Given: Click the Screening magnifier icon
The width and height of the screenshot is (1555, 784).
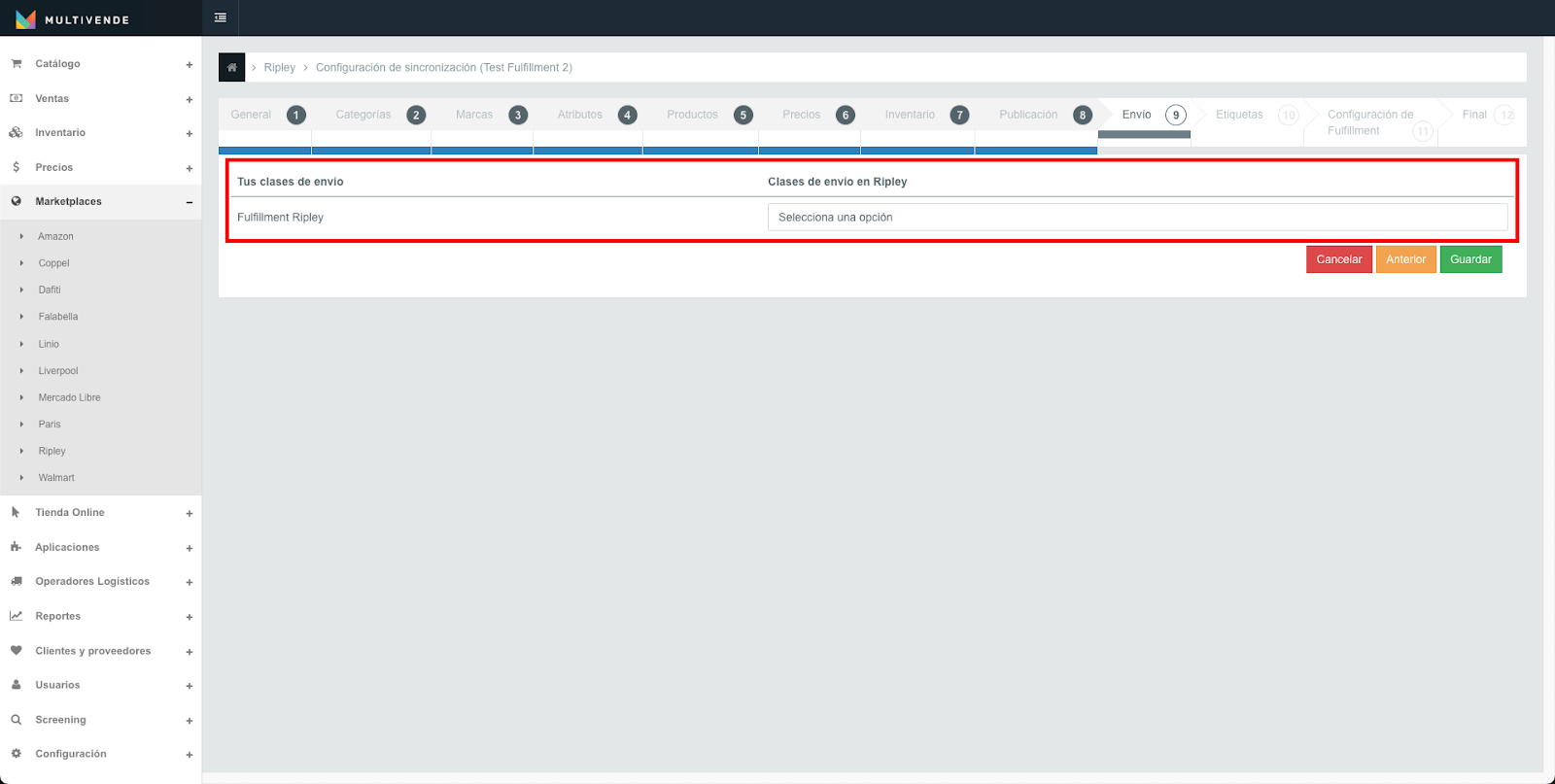Looking at the screenshot, I should [x=16, y=720].
